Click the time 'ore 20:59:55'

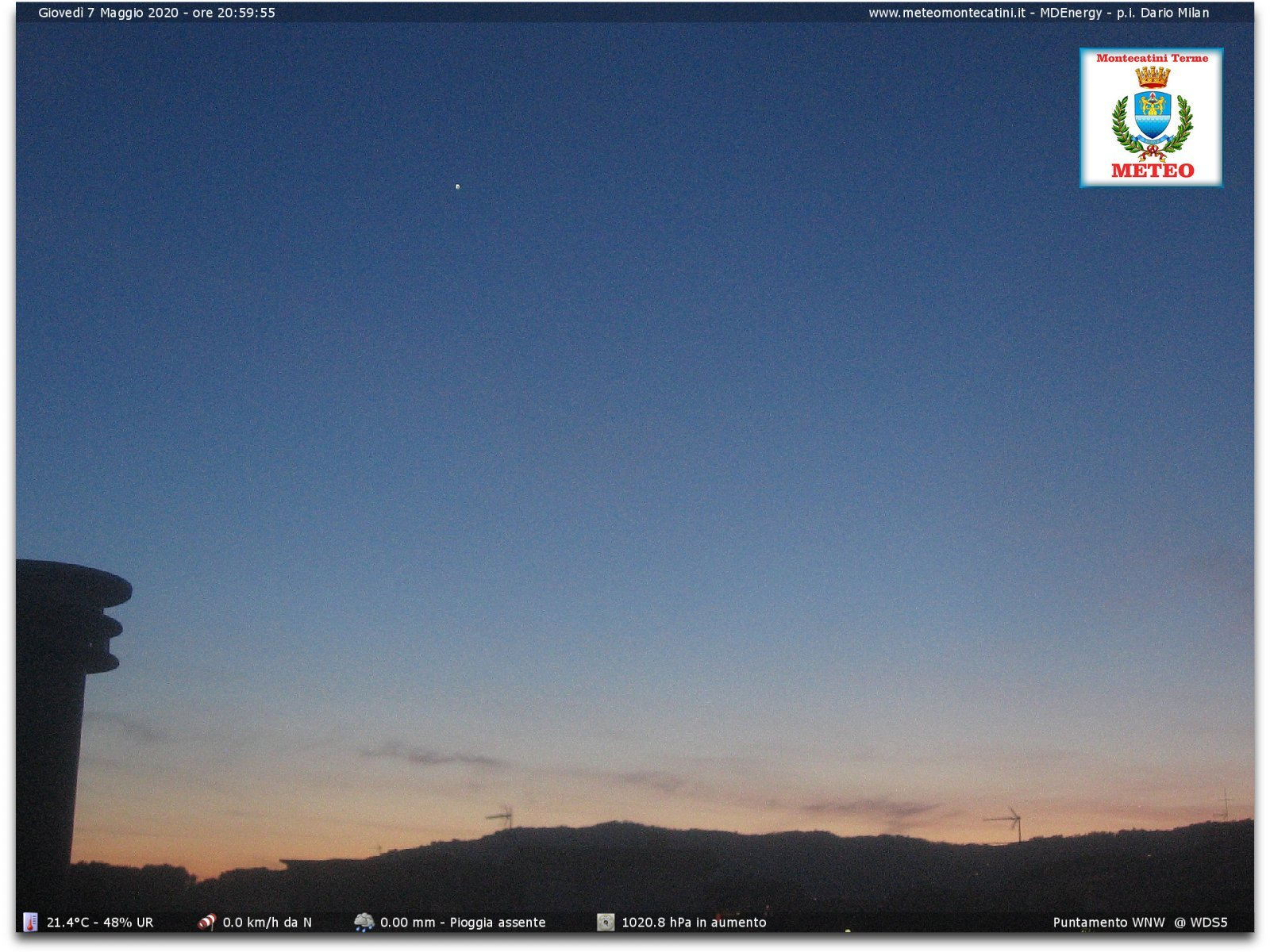(234, 13)
